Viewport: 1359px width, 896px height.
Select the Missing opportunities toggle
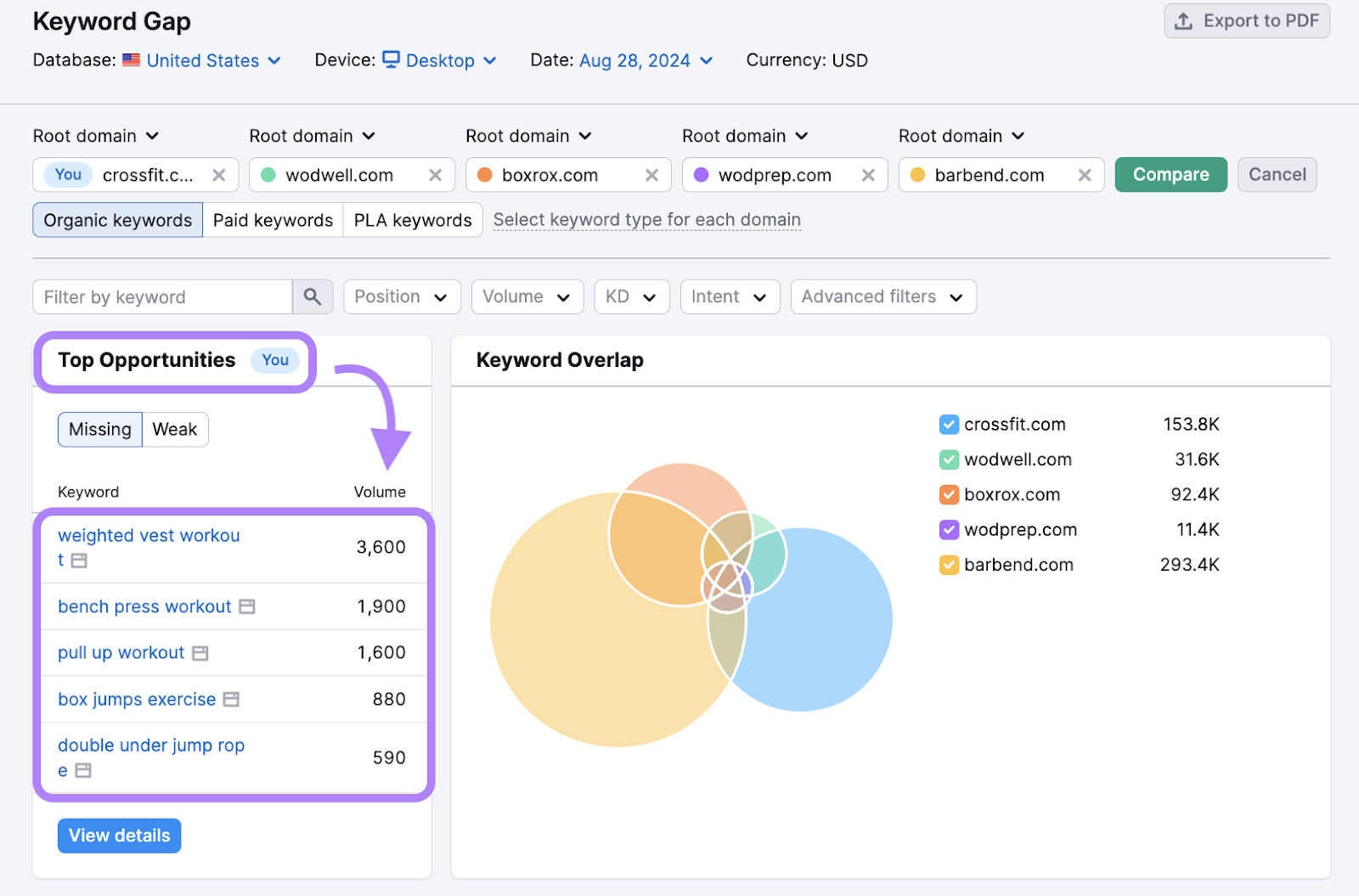tap(100, 430)
